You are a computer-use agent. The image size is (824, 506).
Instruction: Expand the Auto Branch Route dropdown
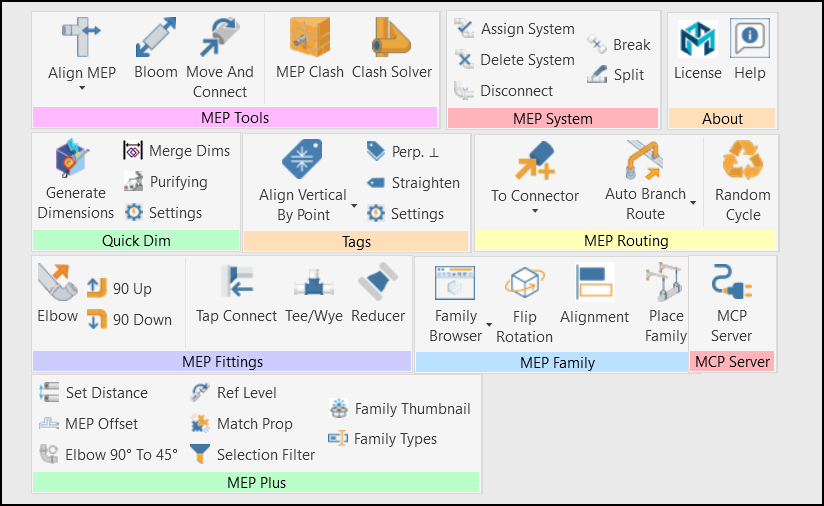point(693,203)
